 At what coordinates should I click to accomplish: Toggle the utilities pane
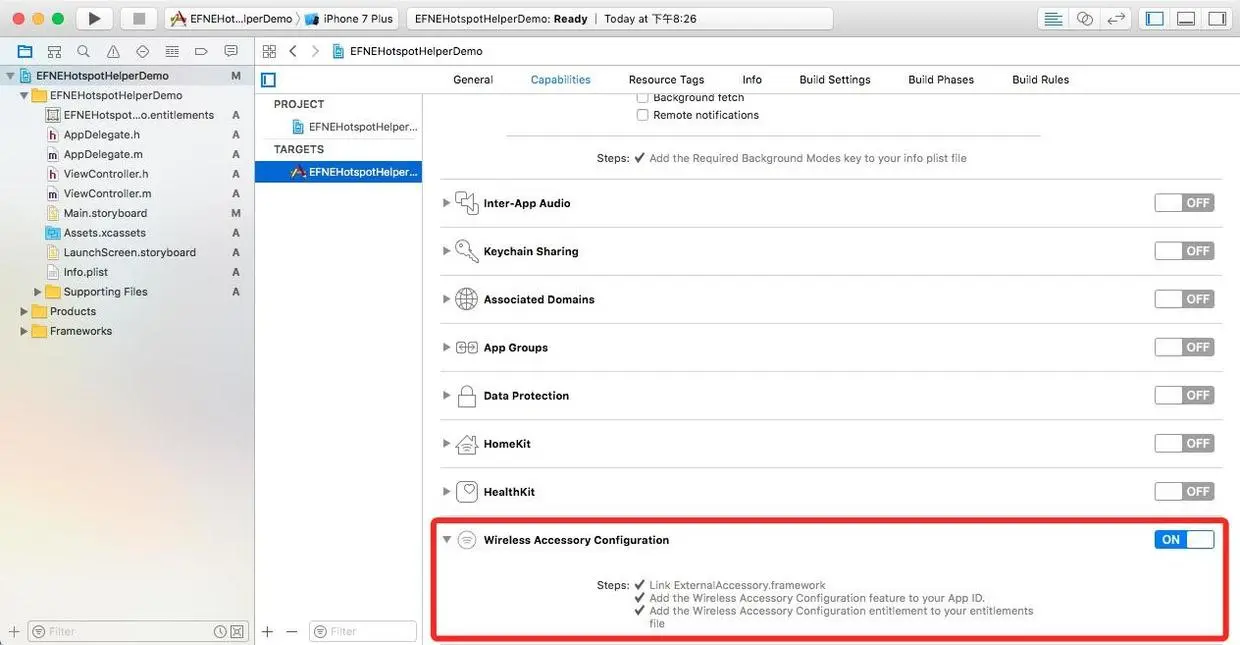1217,18
